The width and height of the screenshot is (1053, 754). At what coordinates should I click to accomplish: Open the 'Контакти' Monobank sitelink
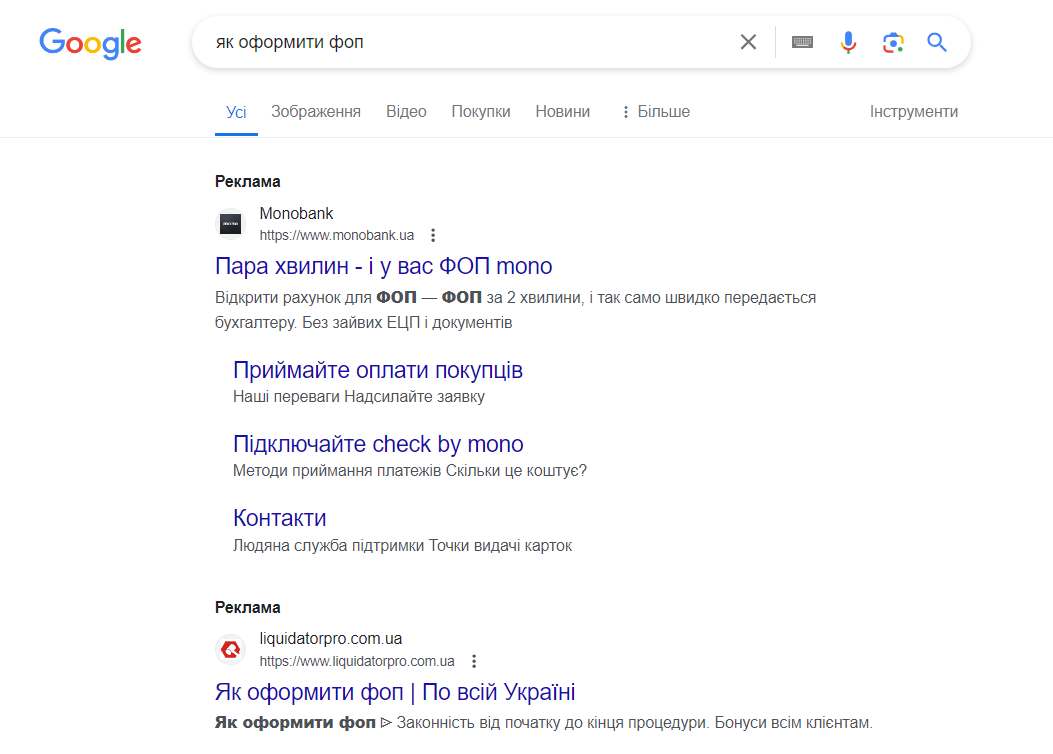[279, 517]
